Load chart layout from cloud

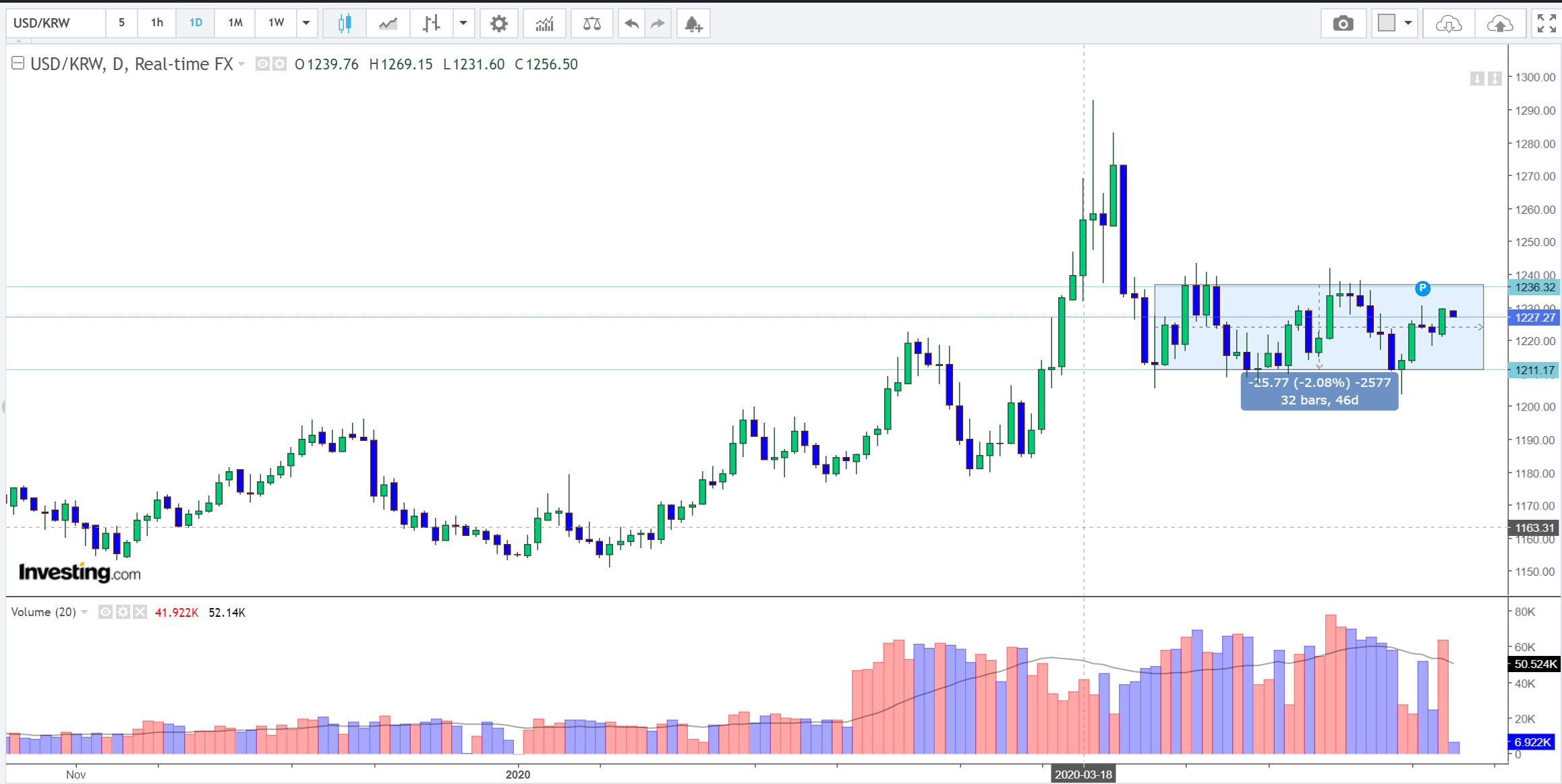point(1448,24)
